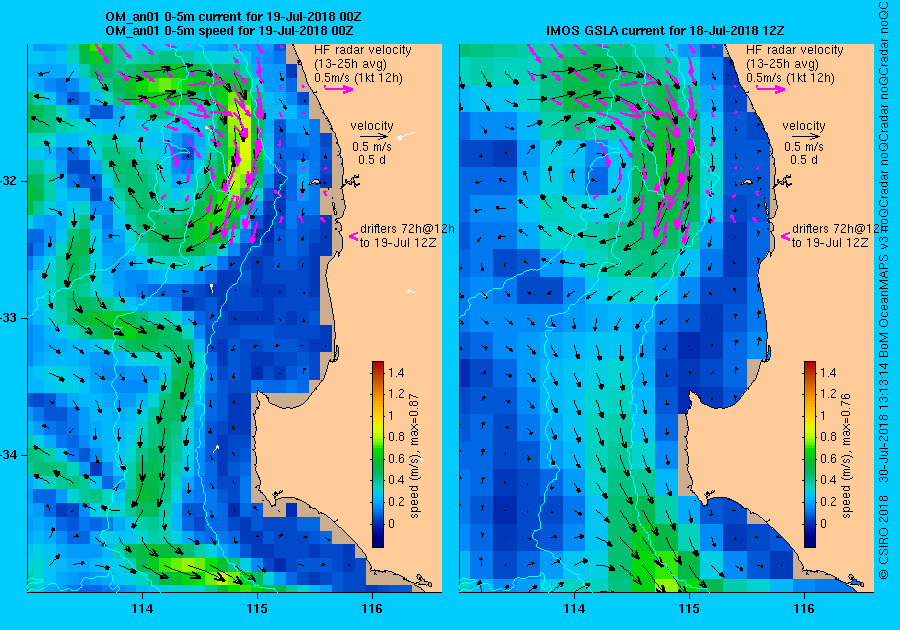Screen dimensions: 900x630
Task: Click the title 'OM_an01 0-5m speed for 19-Jul-2018 00Z'
Action: [x=230, y=30]
